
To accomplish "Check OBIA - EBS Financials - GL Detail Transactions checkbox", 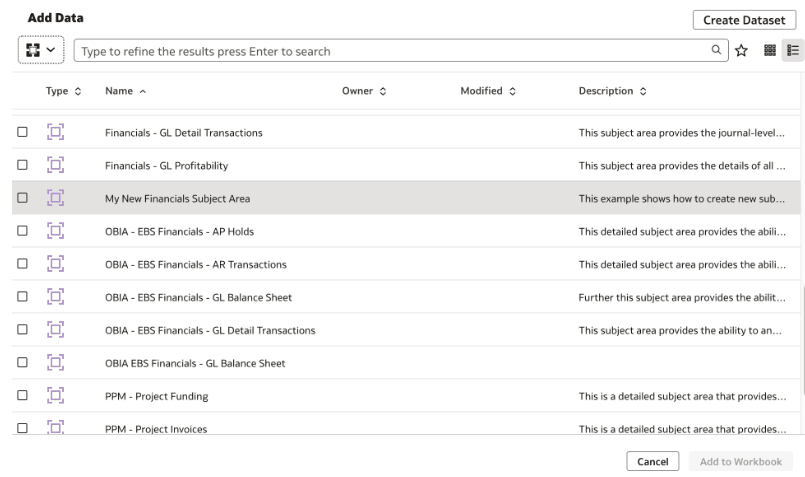I will [x=22, y=329].
